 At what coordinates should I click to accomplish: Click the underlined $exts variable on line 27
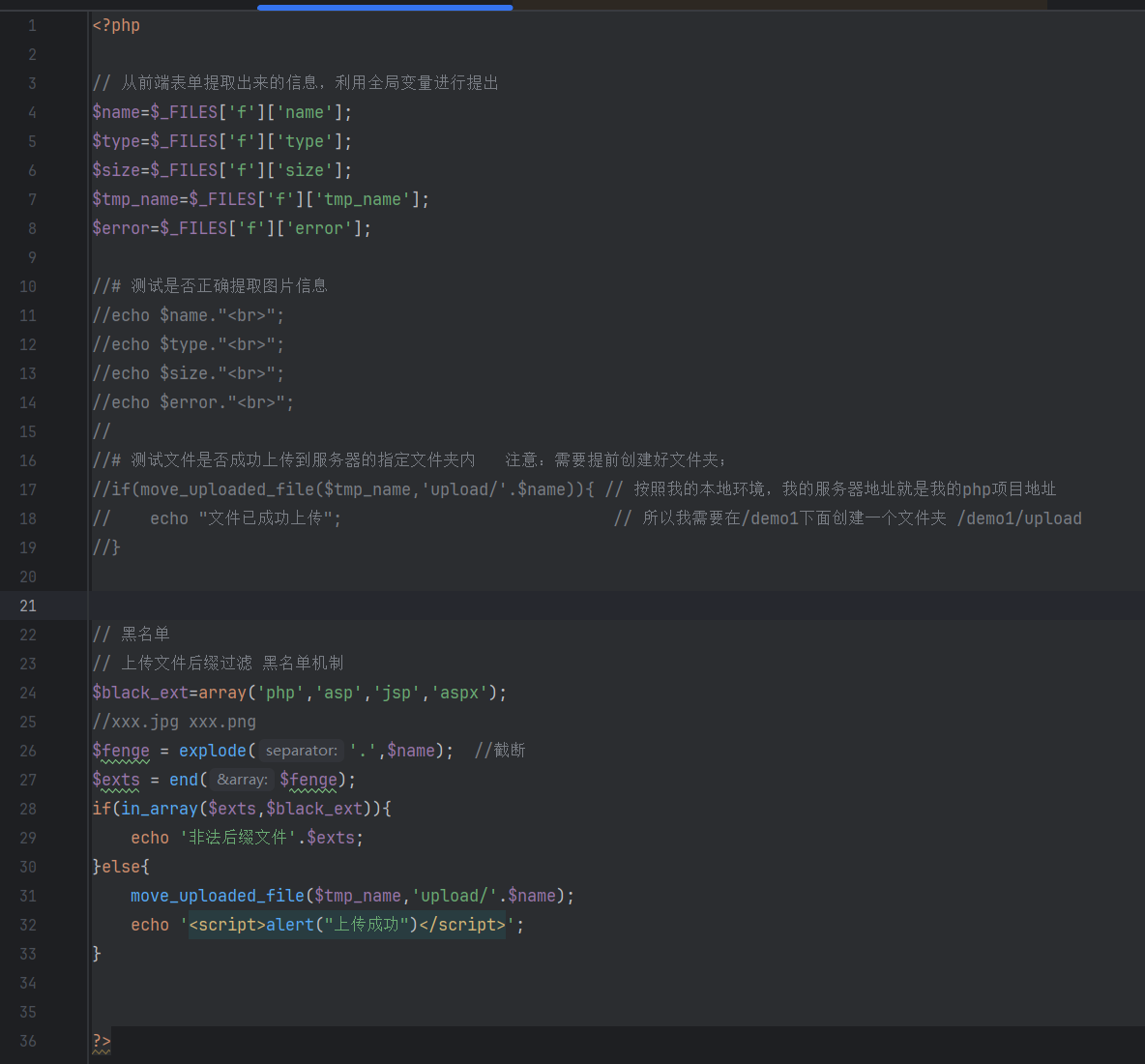click(x=116, y=780)
